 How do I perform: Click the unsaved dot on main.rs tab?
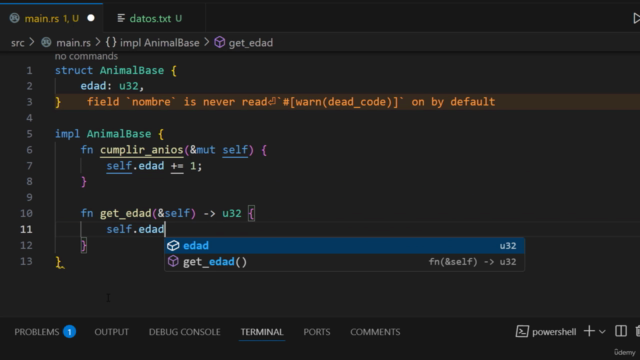tap(91, 18)
